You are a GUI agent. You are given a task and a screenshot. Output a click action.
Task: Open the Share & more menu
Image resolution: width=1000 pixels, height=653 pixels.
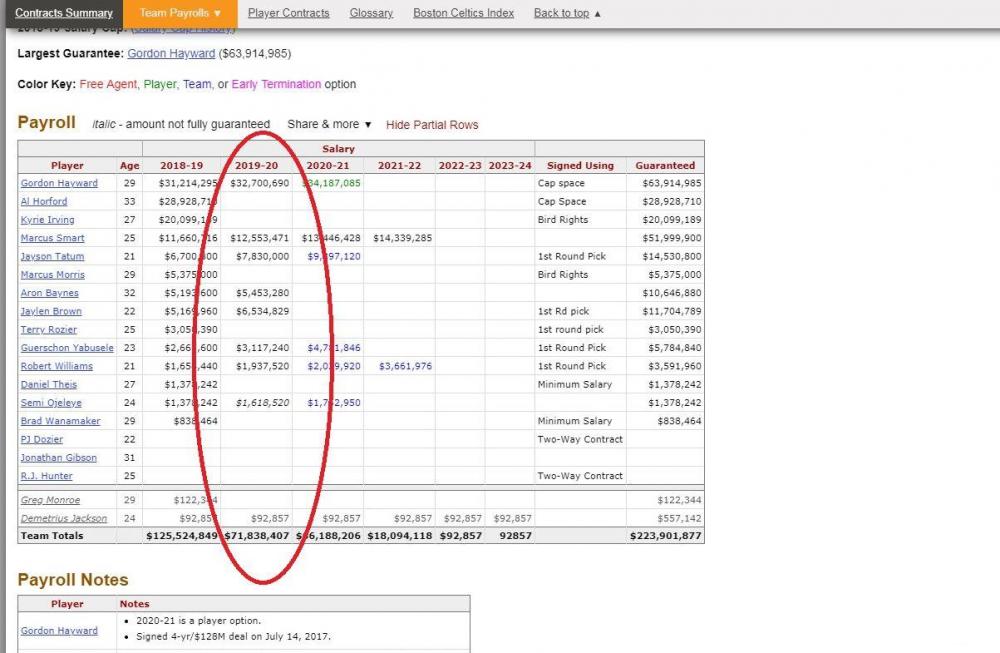pos(329,124)
